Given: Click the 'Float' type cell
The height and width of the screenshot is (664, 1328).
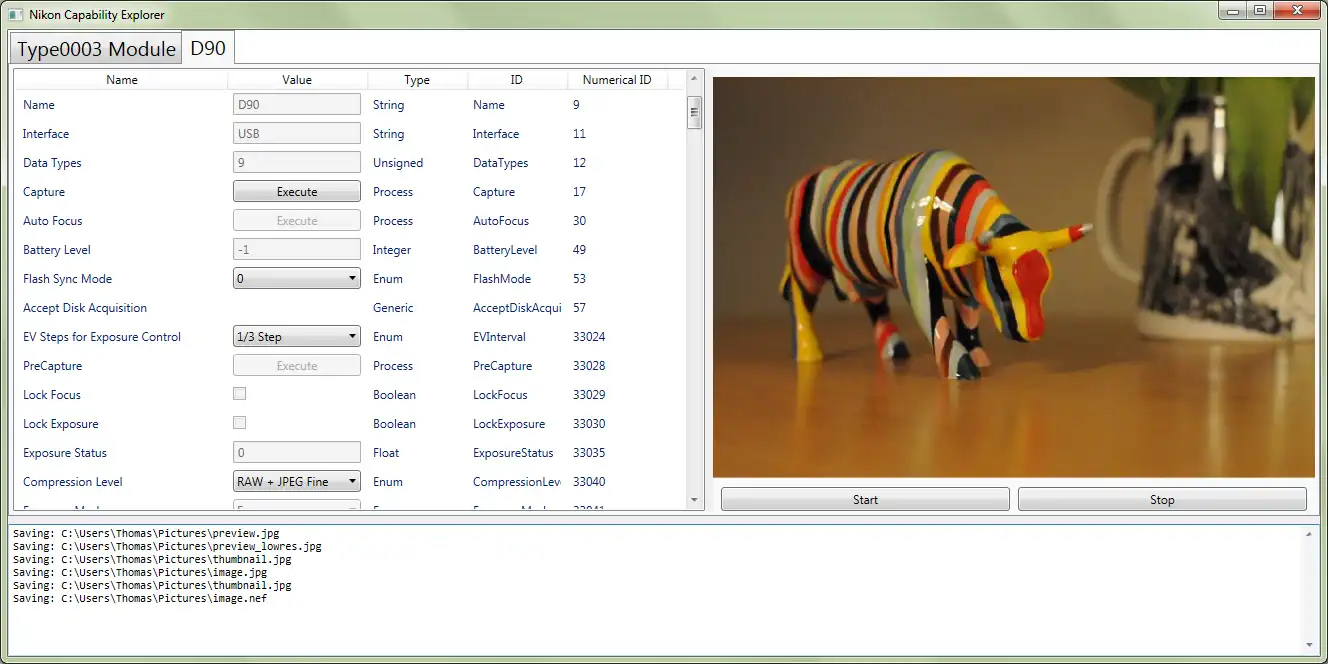Looking at the screenshot, I should tap(386, 452).
